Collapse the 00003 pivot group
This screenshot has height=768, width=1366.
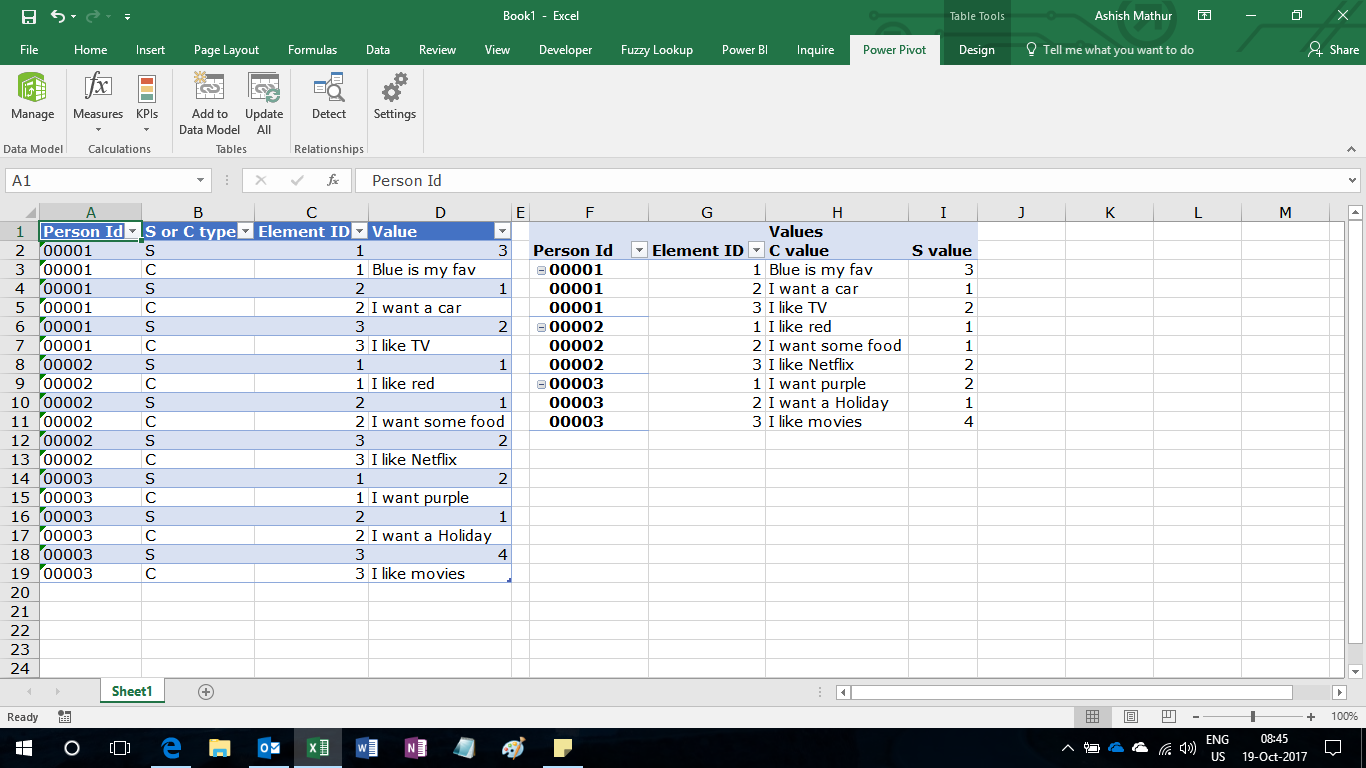click(x=541, y=384)
